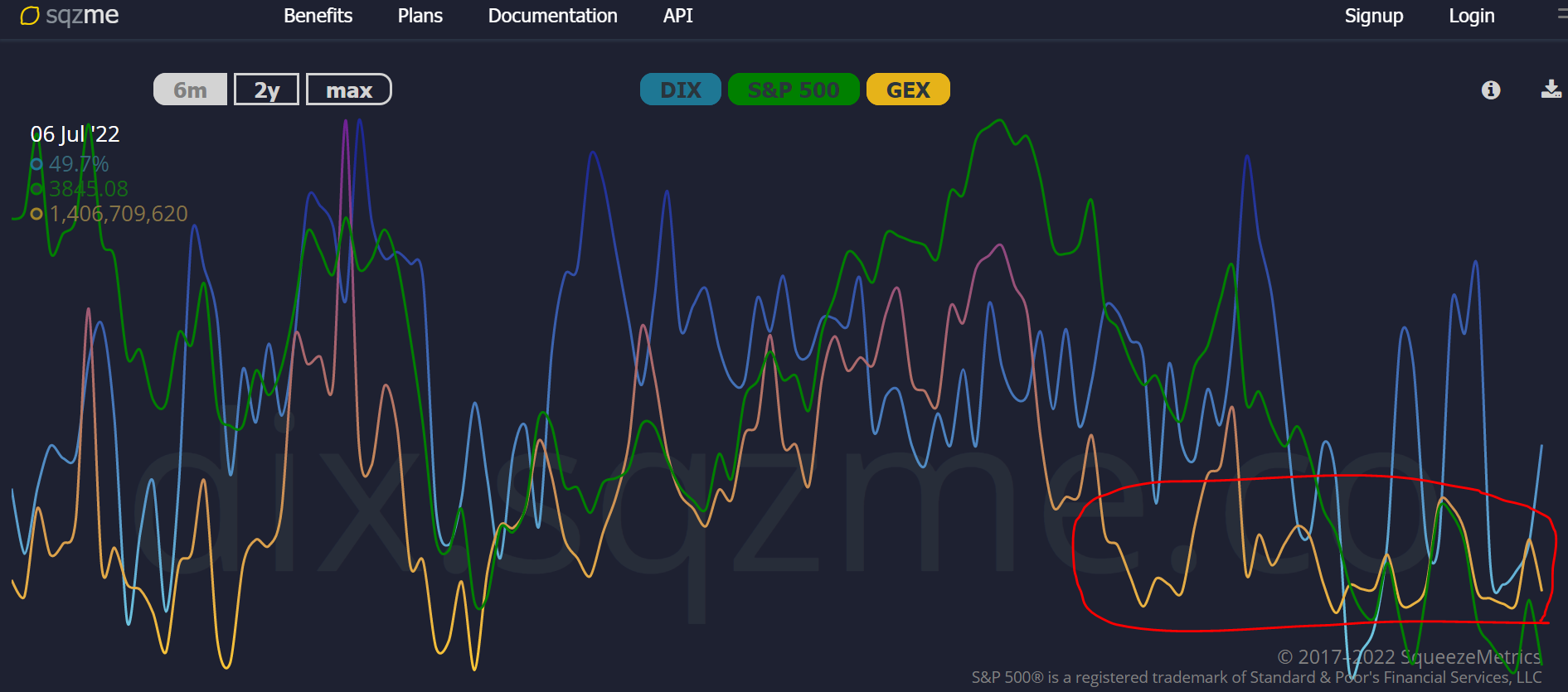Open the Benefits menu item
This screenshot has height=692, width=1568.
click(x=318, y=16)
